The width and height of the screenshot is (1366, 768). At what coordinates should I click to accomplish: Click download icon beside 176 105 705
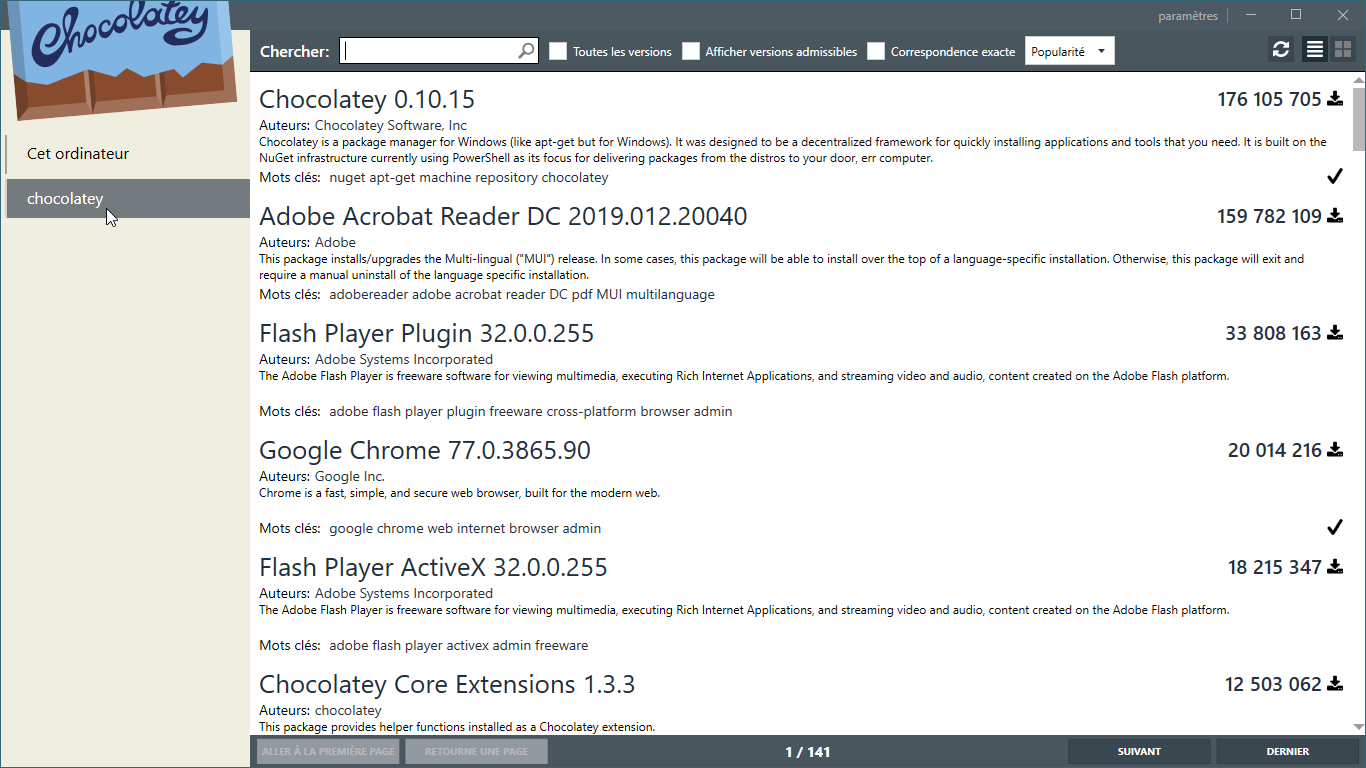[1335, 99]
